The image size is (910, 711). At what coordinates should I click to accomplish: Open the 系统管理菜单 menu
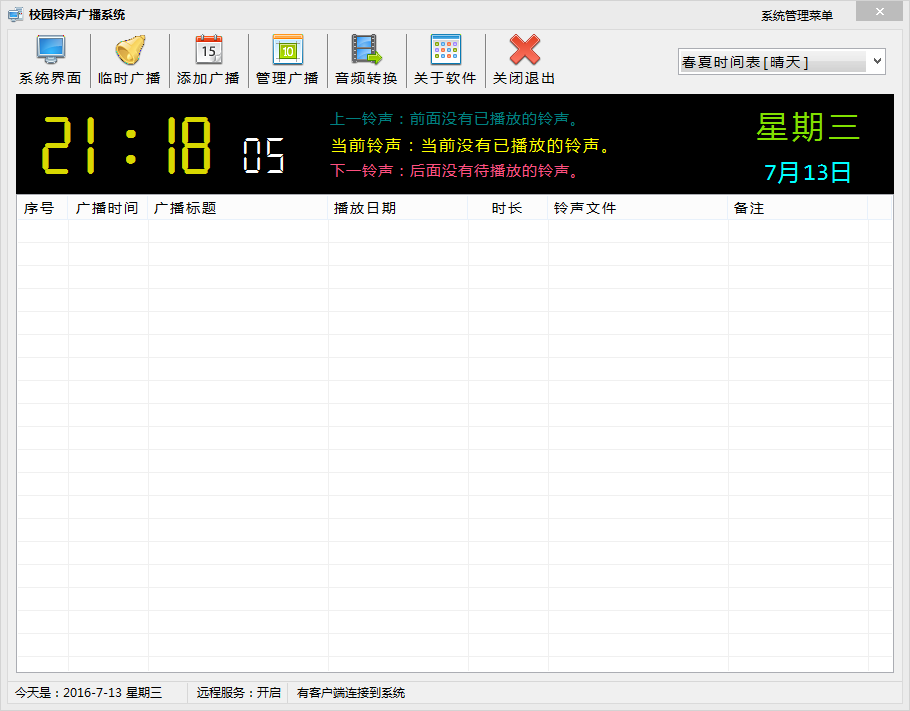796,15
